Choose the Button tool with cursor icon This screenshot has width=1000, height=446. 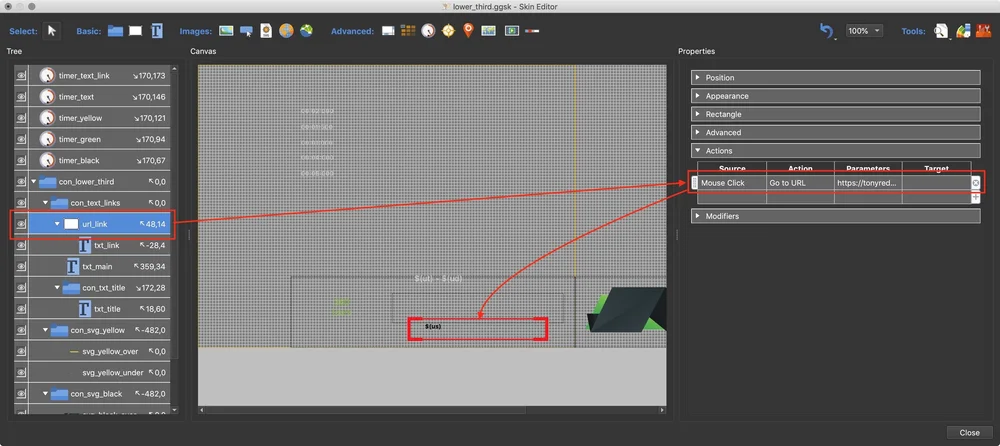click(246, 31)
